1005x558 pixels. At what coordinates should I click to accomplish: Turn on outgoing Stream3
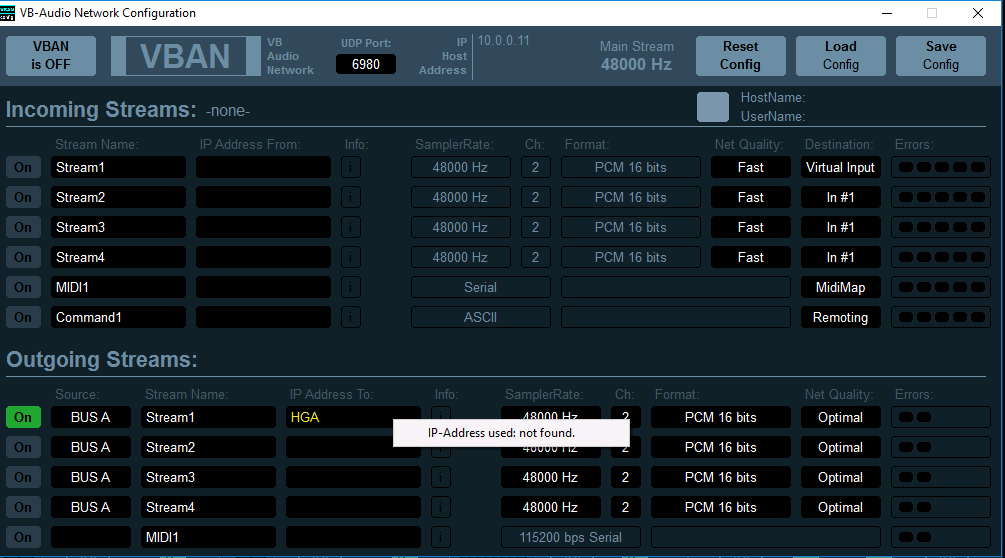point(23,477)
